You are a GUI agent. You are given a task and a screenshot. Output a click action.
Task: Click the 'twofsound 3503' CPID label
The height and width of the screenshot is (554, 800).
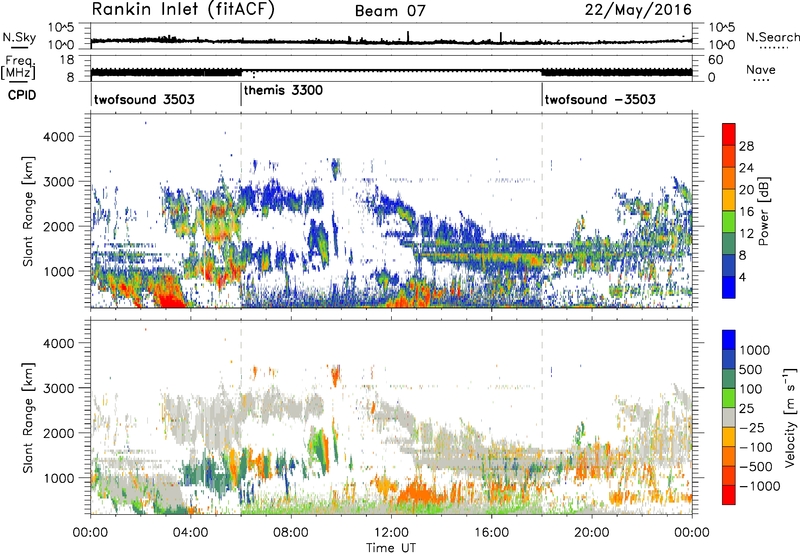coord(144,99)
